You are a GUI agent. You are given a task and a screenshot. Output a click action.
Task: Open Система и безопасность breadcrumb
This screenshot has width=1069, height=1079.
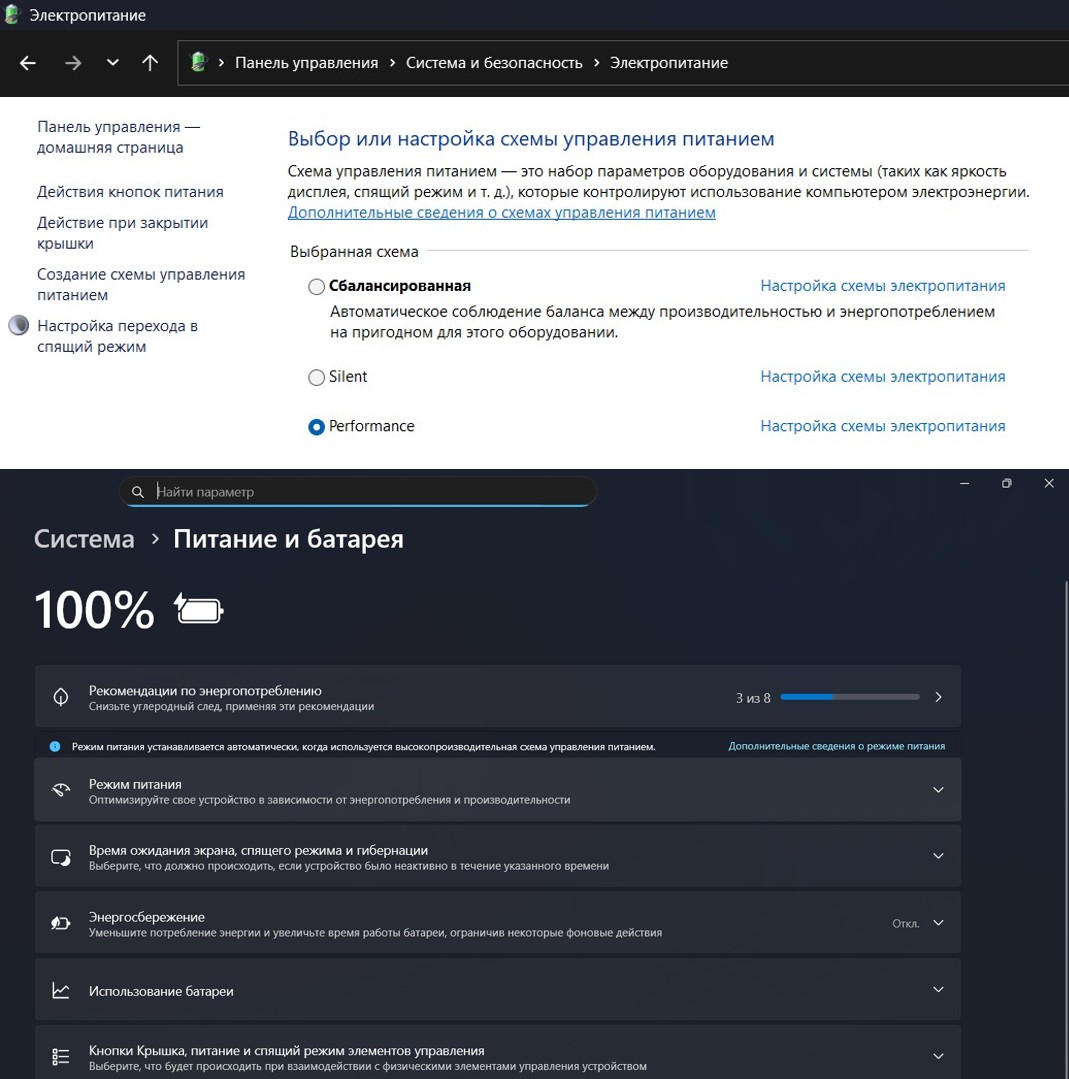point(494,63)
